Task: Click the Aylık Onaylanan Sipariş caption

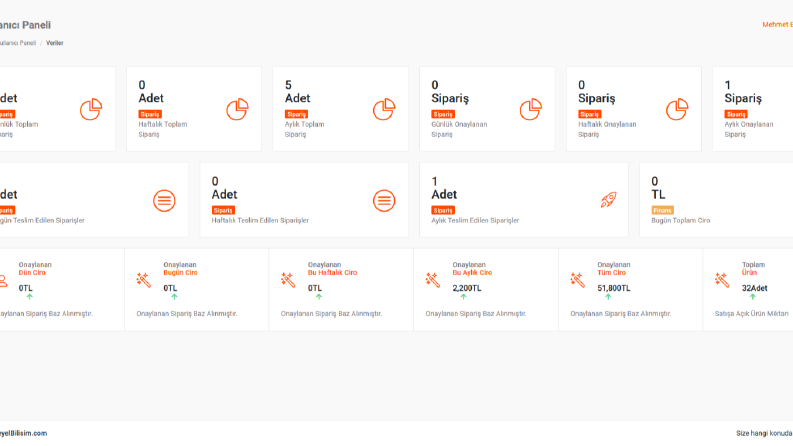Action: 749,129
